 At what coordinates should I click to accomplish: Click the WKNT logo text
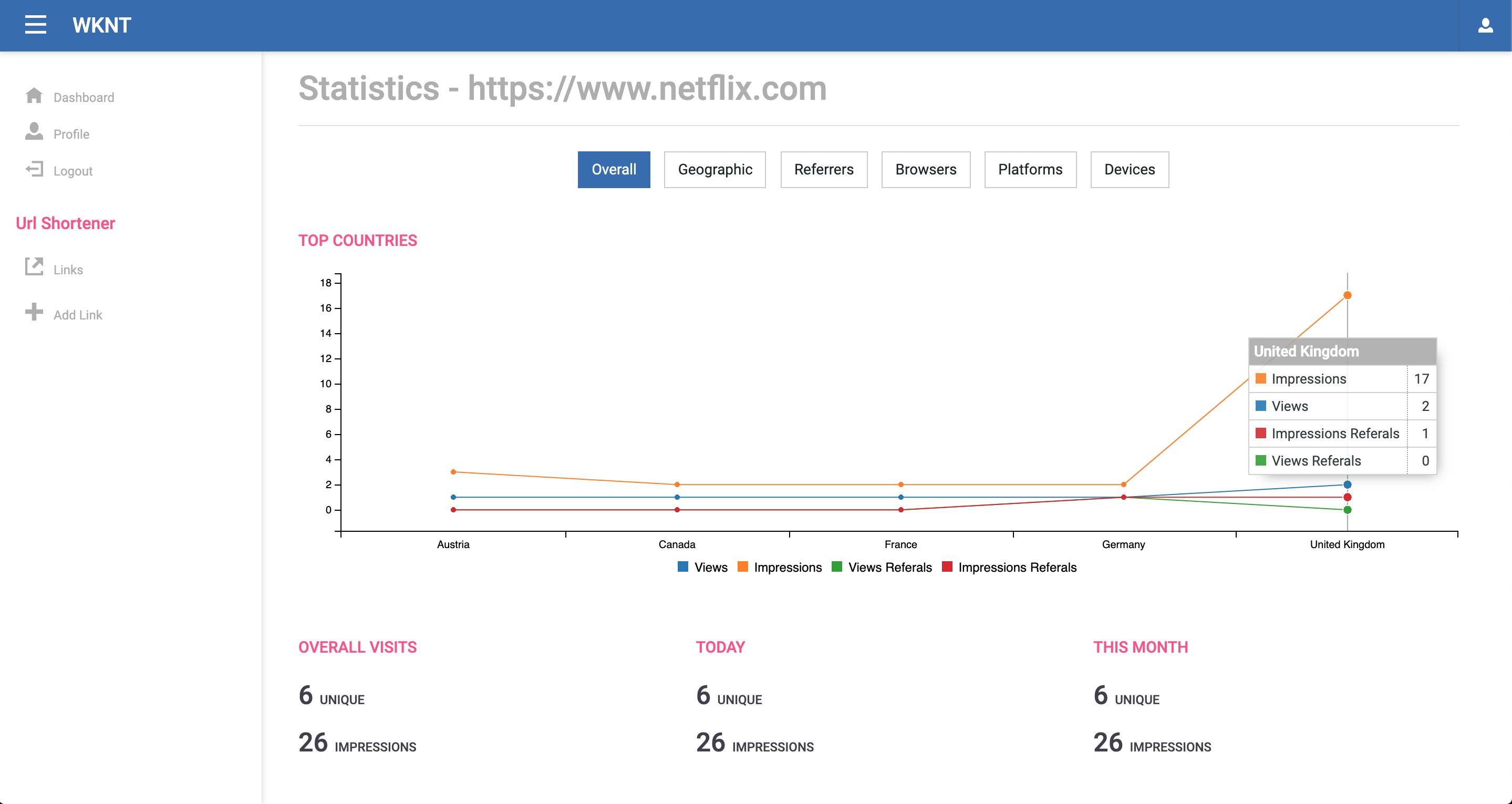(x=101, y=25)
